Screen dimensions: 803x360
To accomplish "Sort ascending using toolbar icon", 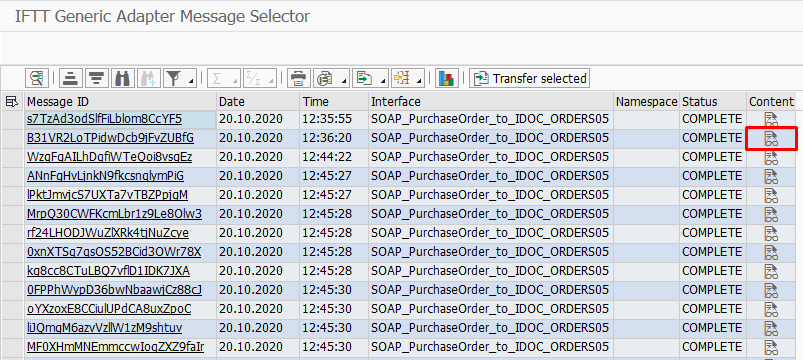I will click(x=71, y=78).
